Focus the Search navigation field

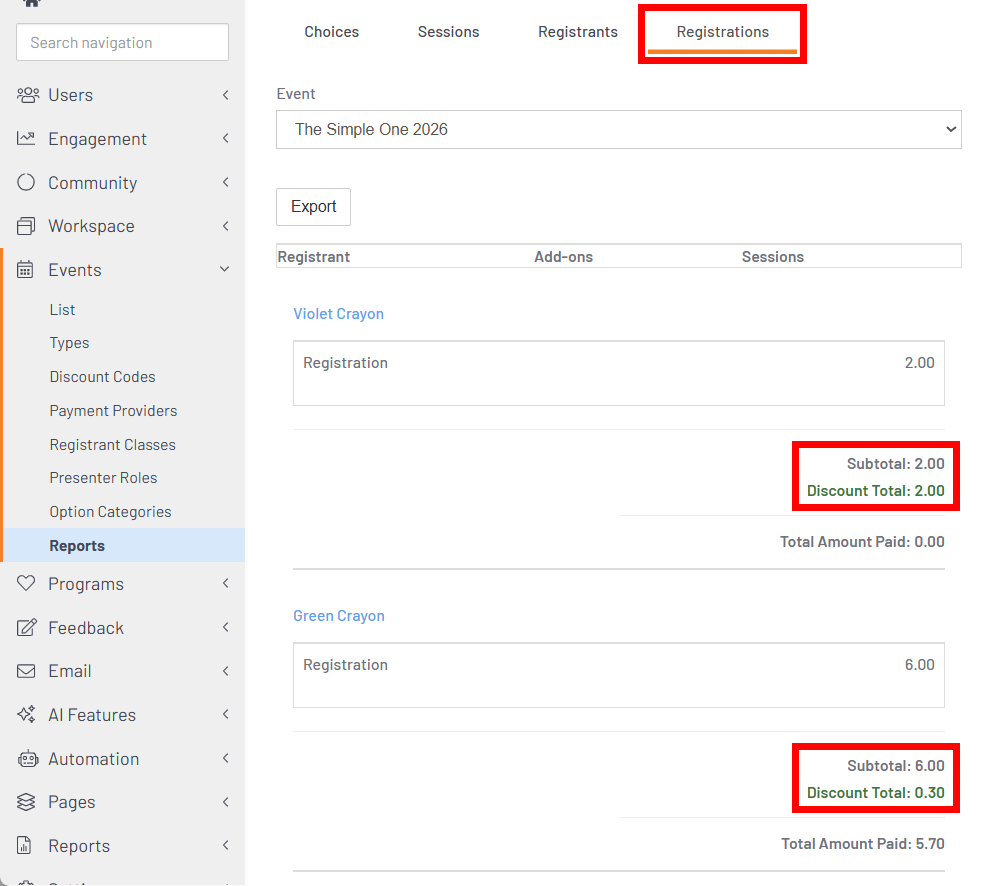tap(122, 43)
